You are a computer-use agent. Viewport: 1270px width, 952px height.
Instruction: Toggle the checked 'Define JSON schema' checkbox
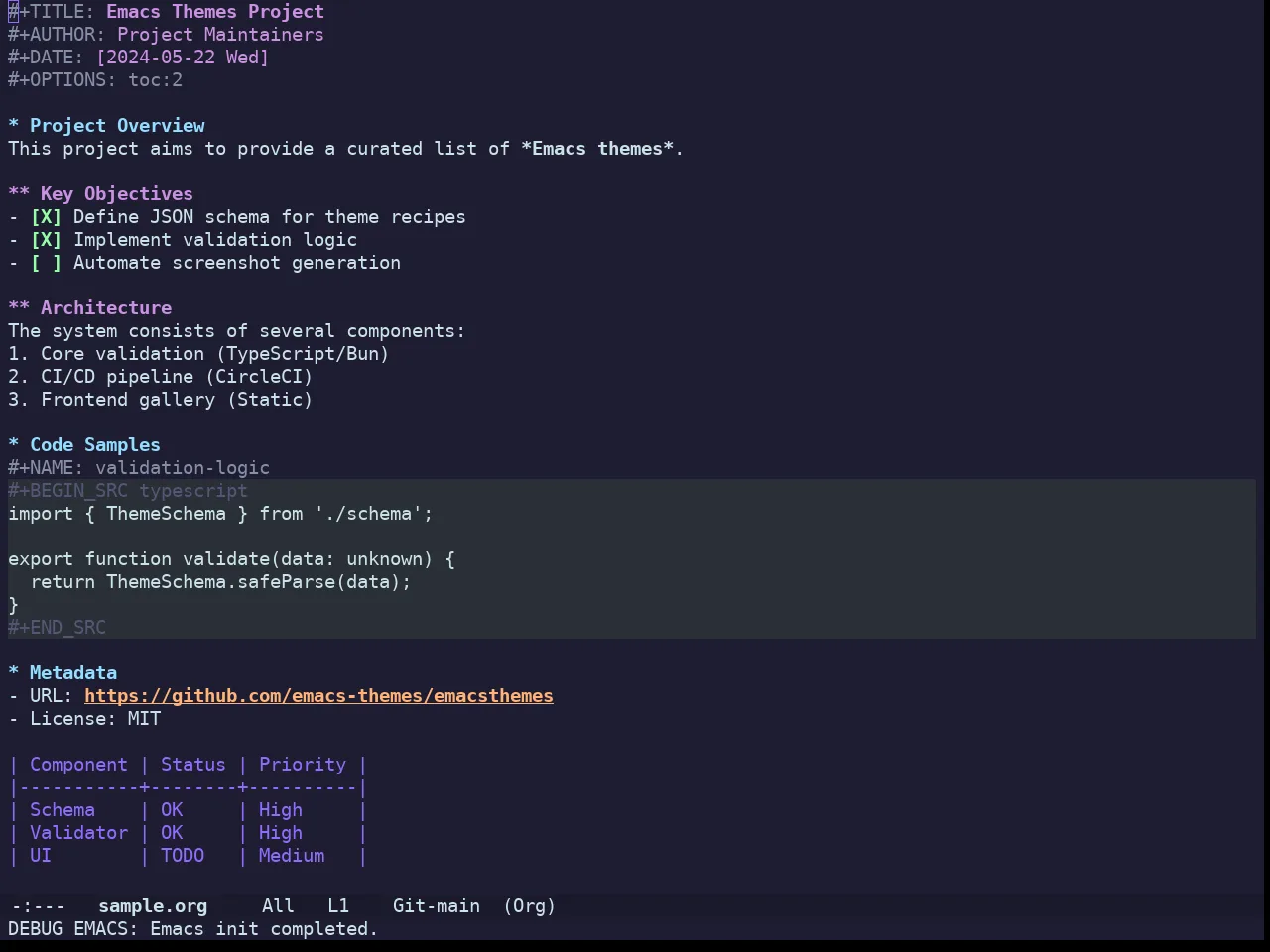click(x=46, y=217)
